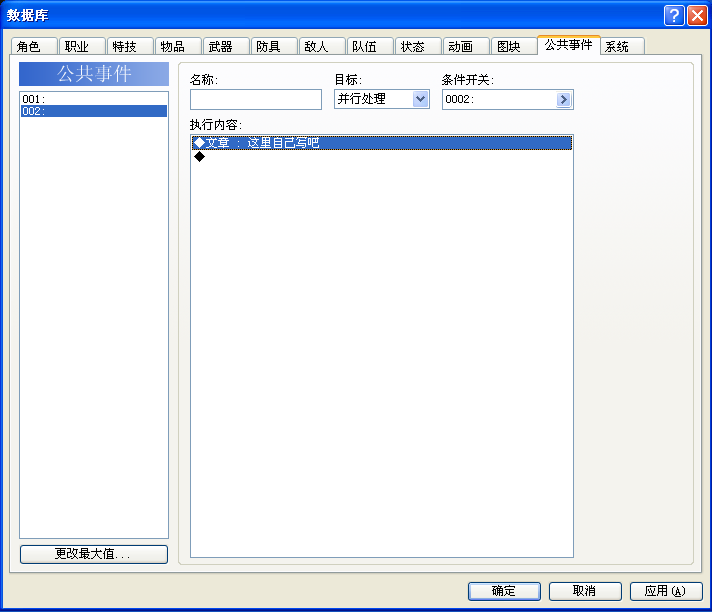
Task: Click the 条件开关 arrow button
Action: tap(563, 99)
